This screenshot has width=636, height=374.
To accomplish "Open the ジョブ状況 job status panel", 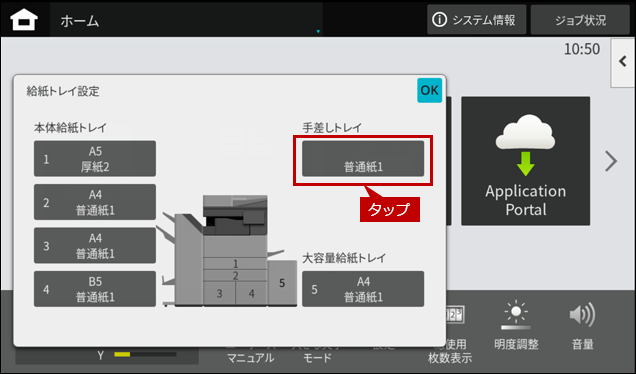I will click(580, 20).
